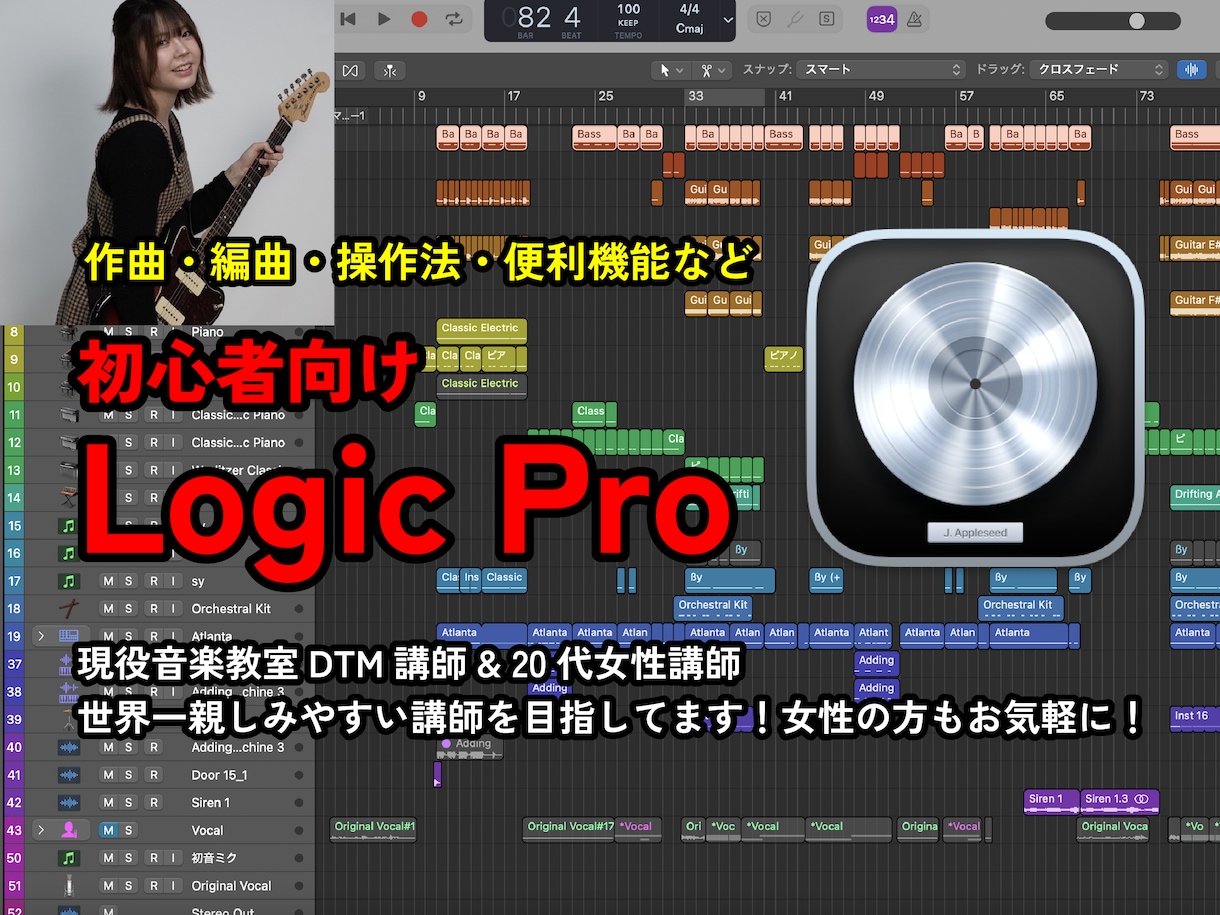
Task: Expand the Vocal track stack
Action: (41, 830)
